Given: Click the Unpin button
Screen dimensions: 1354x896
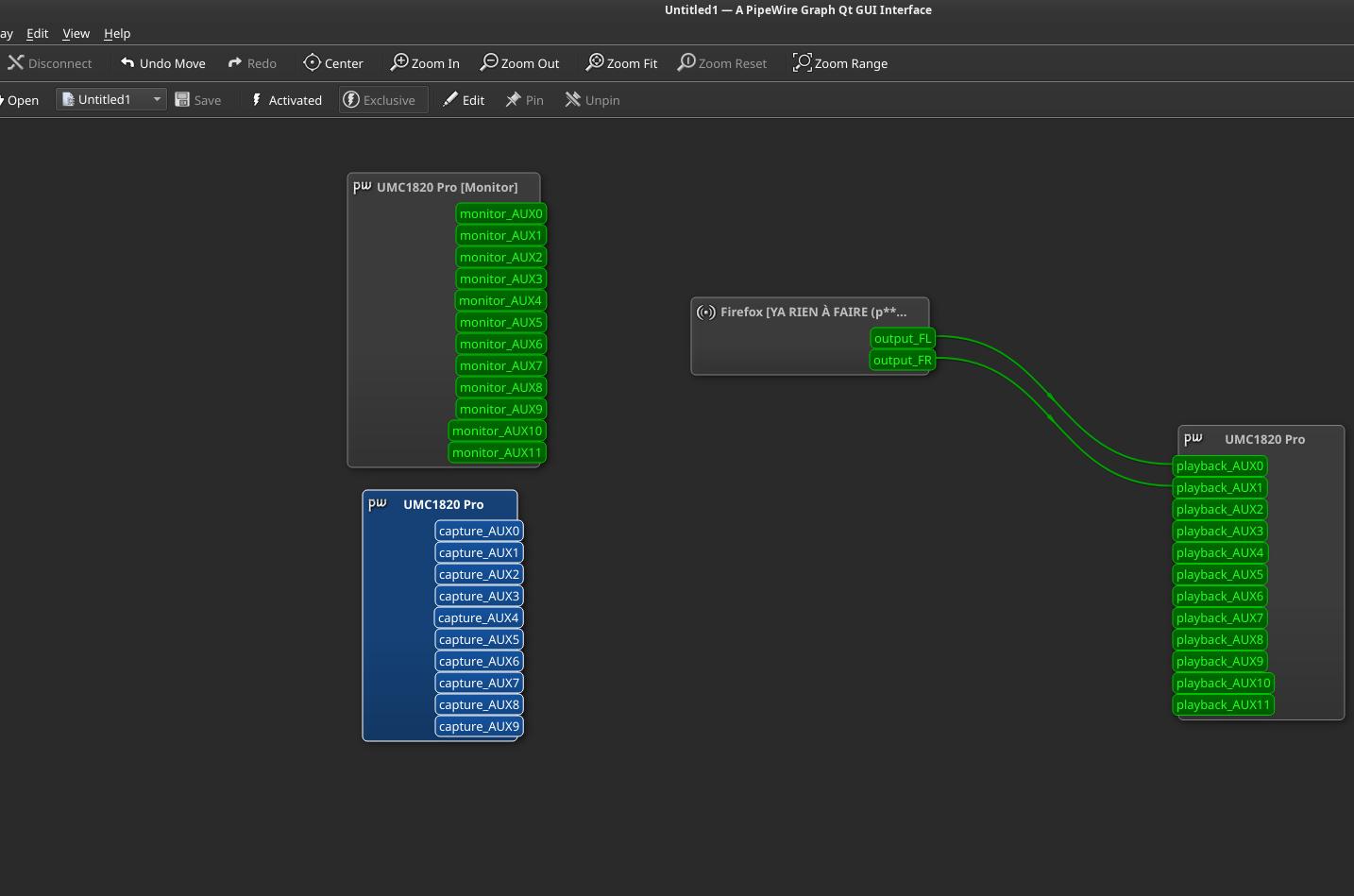Looking at the screenshot, I should point(592,100).
